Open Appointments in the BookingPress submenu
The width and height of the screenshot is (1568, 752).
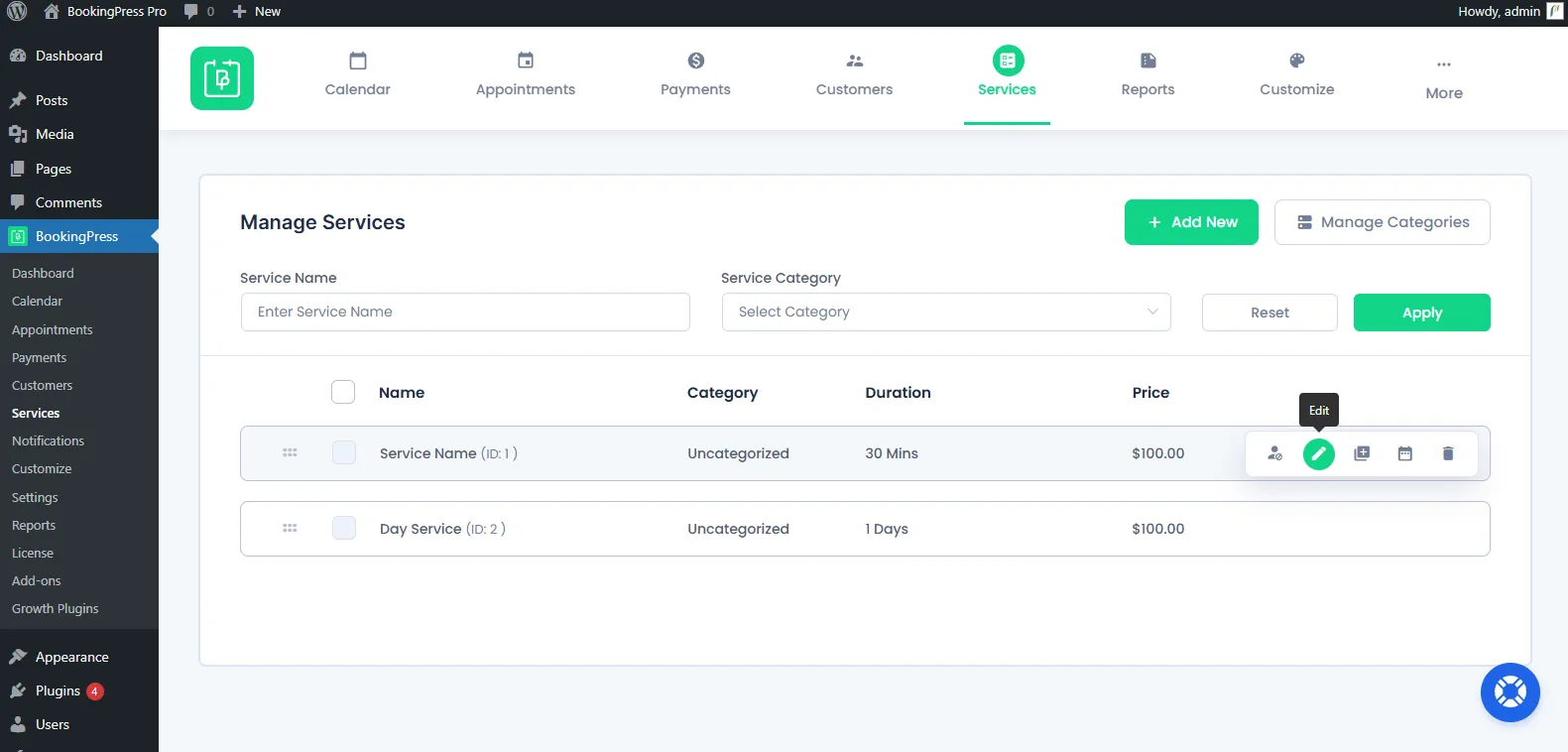point(53,329)
